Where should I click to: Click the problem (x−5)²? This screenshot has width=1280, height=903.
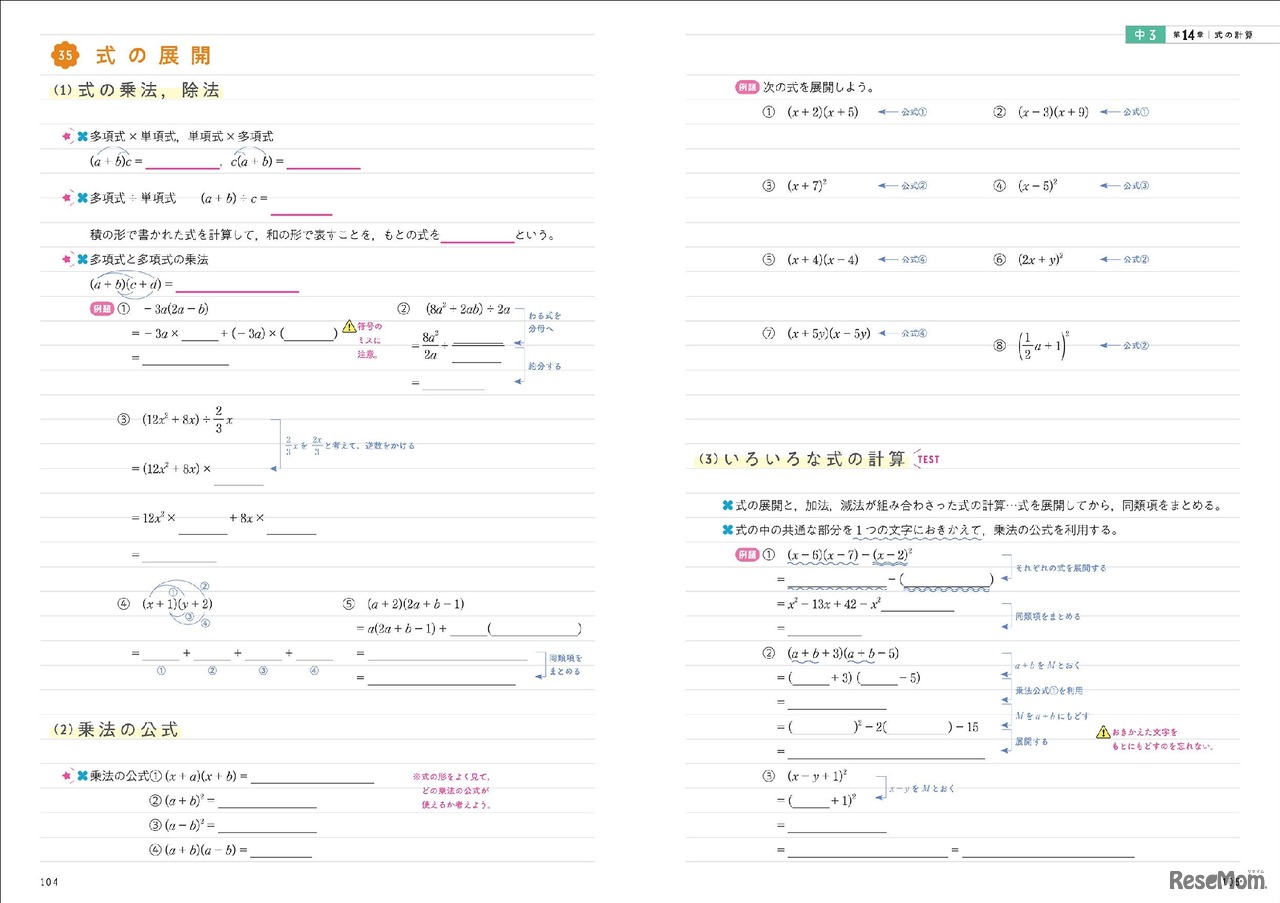point(1038,185)
